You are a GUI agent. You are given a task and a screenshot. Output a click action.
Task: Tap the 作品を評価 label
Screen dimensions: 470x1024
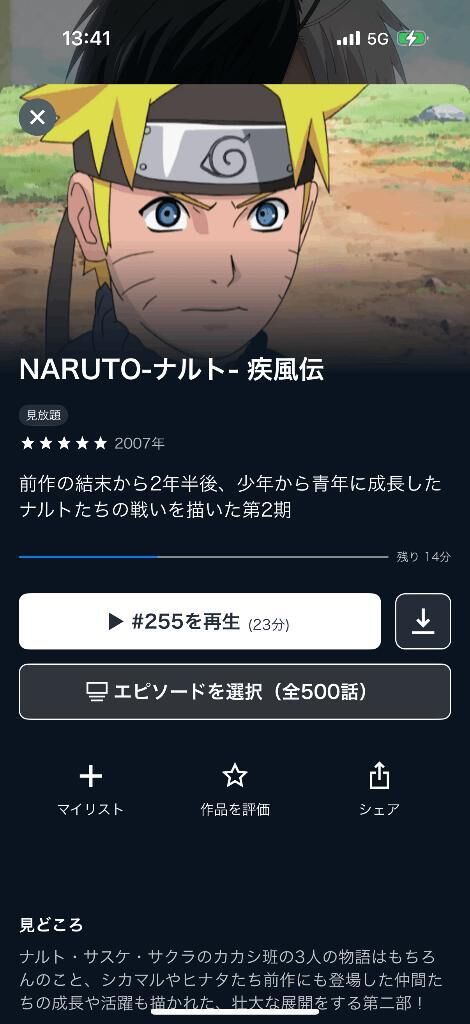coord(235,809)
